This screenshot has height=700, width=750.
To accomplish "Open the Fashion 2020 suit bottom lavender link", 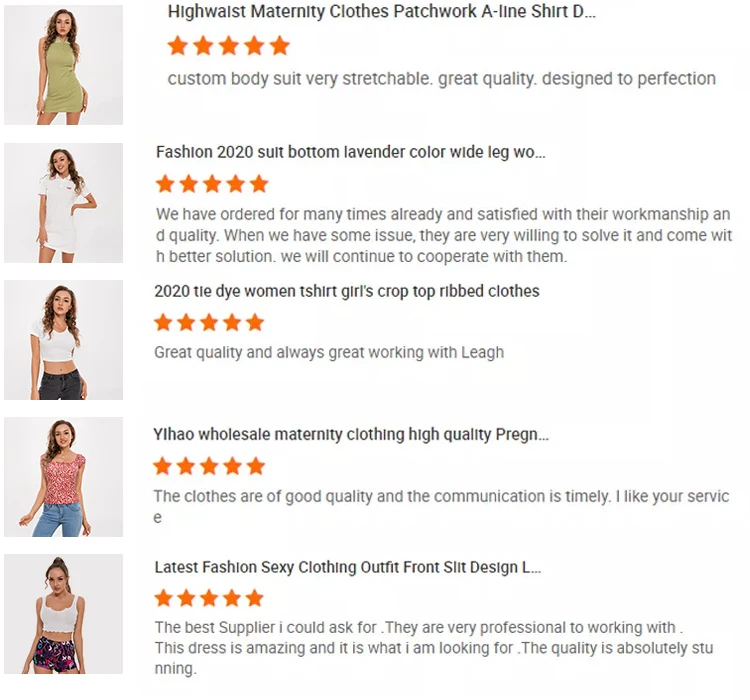I will (350, 152).
